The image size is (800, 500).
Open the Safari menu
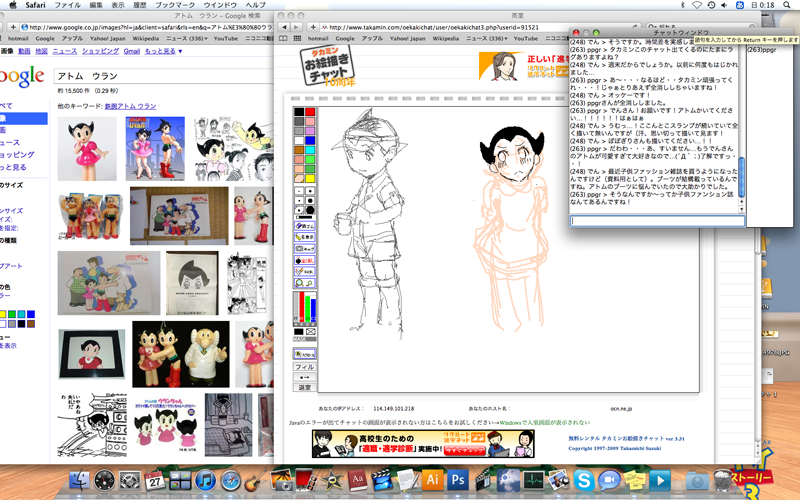click(35, 5)
